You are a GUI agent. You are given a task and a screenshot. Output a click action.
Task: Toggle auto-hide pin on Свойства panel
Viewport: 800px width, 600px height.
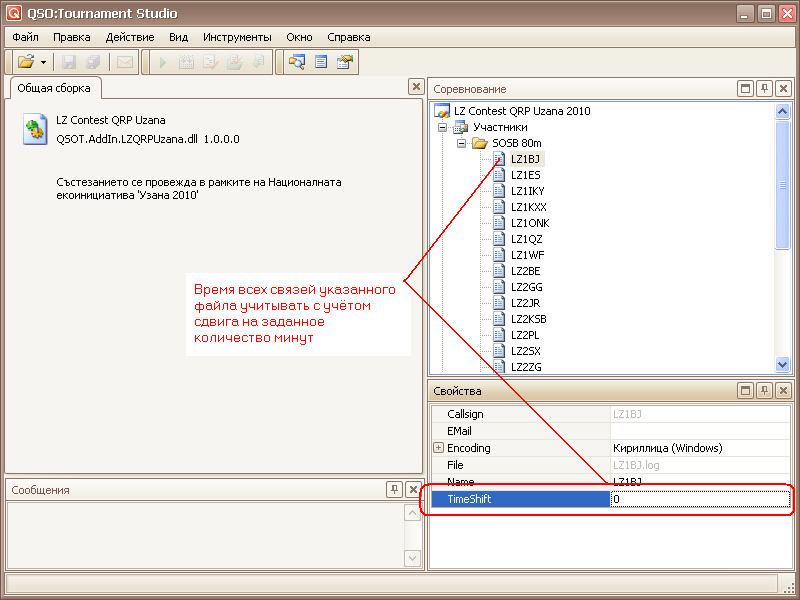764,391
